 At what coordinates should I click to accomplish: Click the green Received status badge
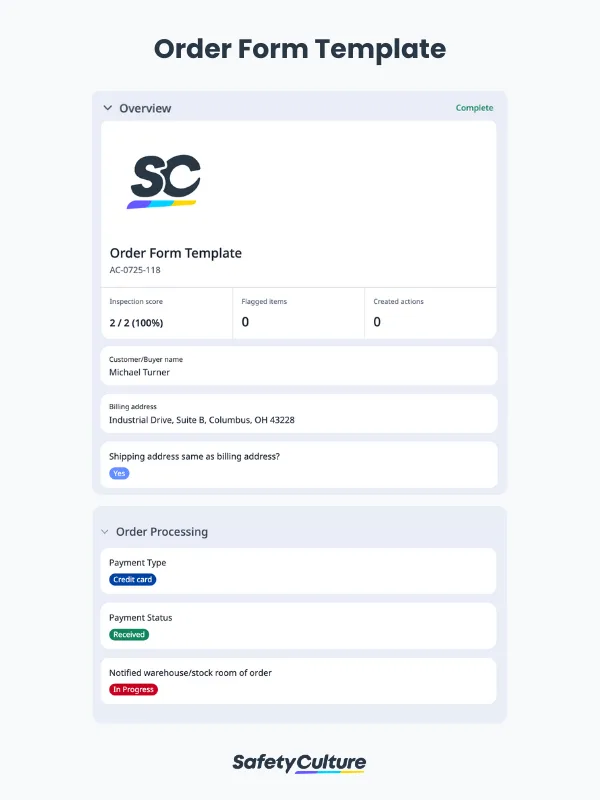pyautogui.click(x=128, y=634)
